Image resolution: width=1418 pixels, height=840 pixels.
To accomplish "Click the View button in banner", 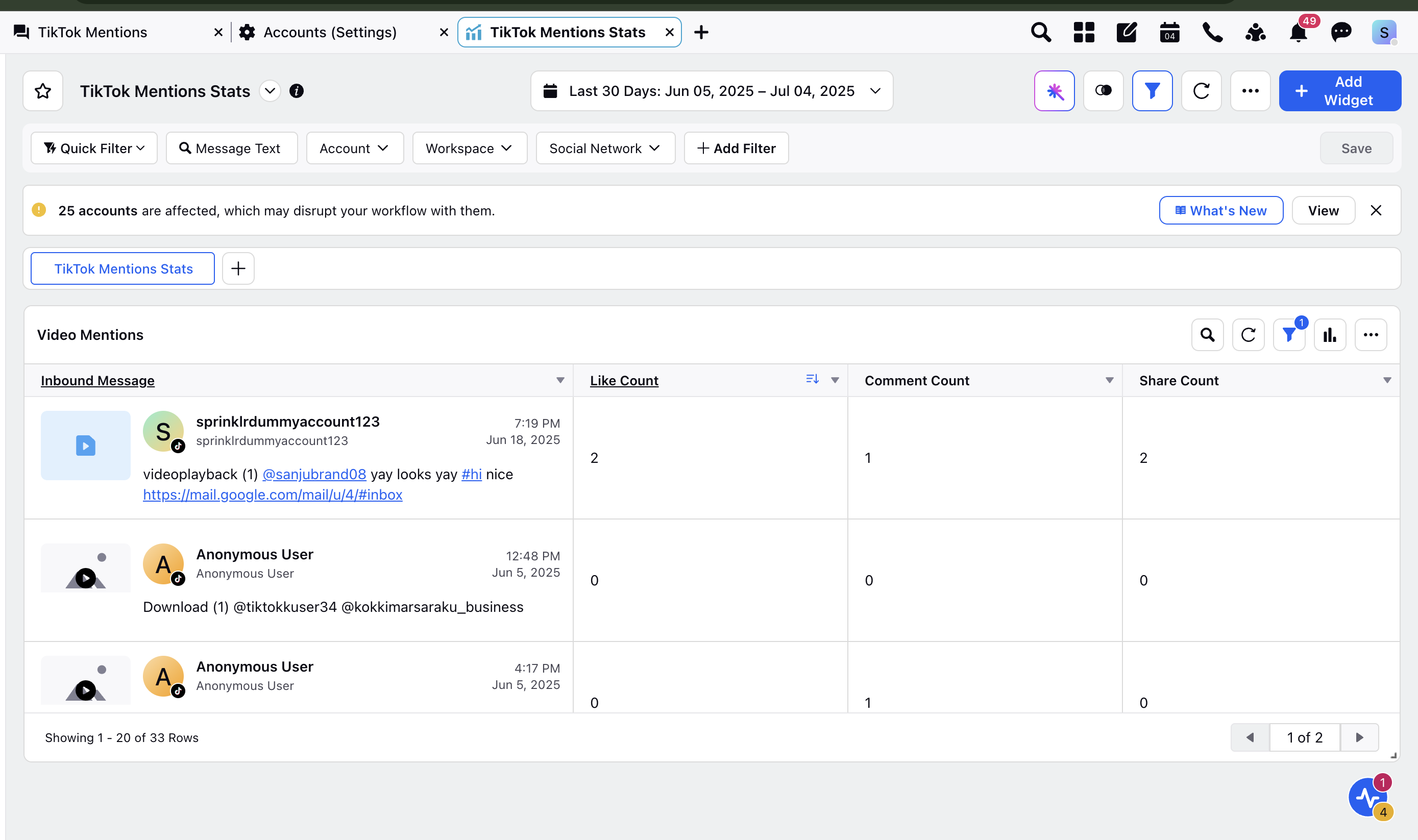I will [x=1323, y=211].
